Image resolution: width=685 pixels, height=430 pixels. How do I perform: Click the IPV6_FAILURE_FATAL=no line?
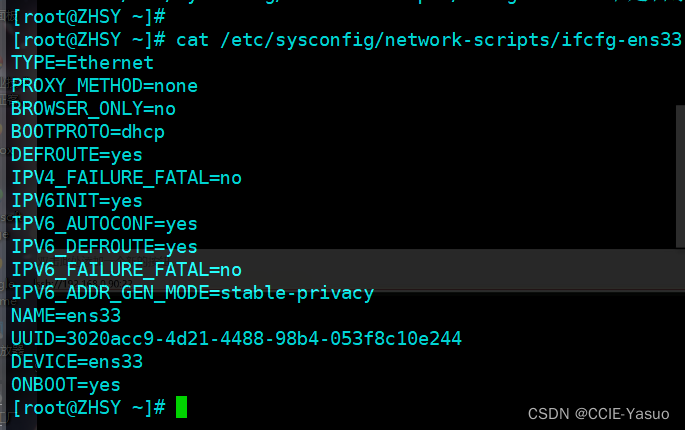[x=126, y=270]
